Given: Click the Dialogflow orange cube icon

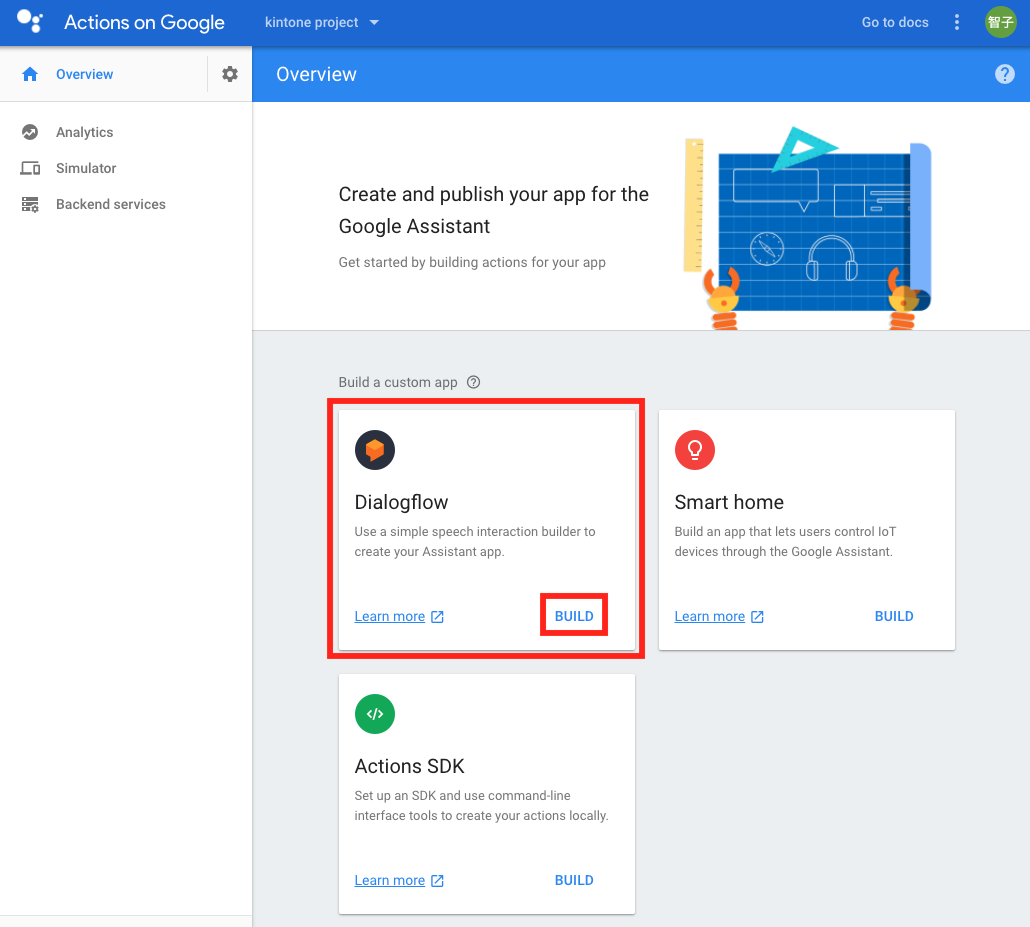Looking at the screenshot, I should click(374, 450).
